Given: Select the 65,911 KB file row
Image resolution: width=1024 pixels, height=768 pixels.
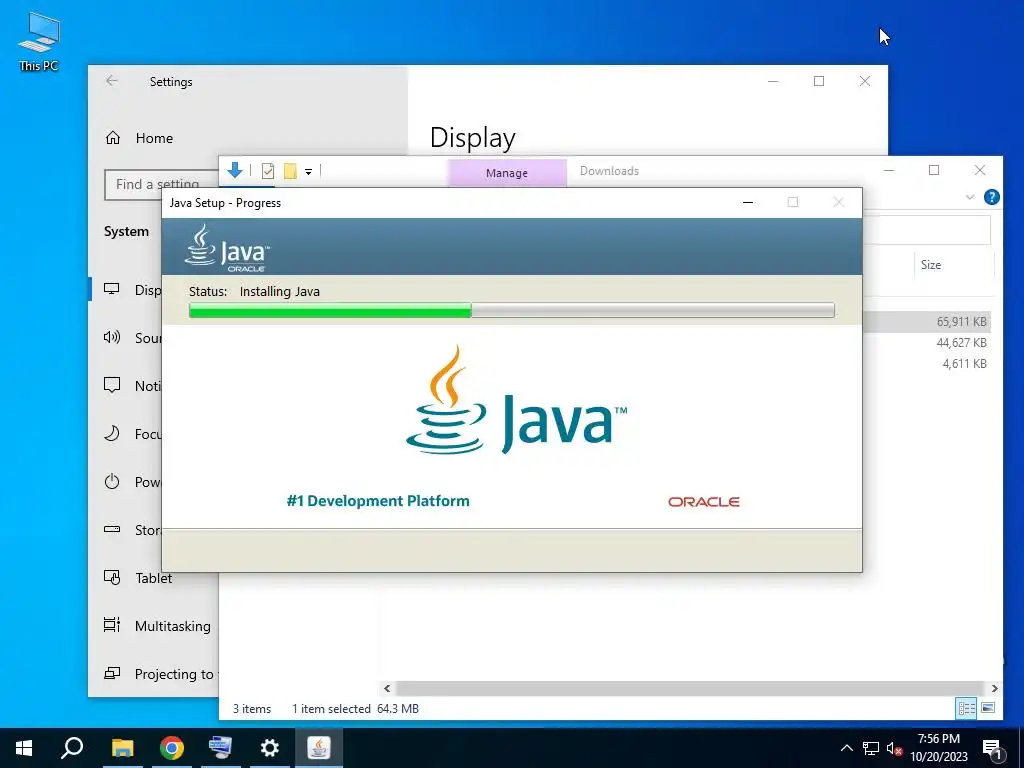Looking at the screenshot, I should pyautogui.click(x=927, y=321).
